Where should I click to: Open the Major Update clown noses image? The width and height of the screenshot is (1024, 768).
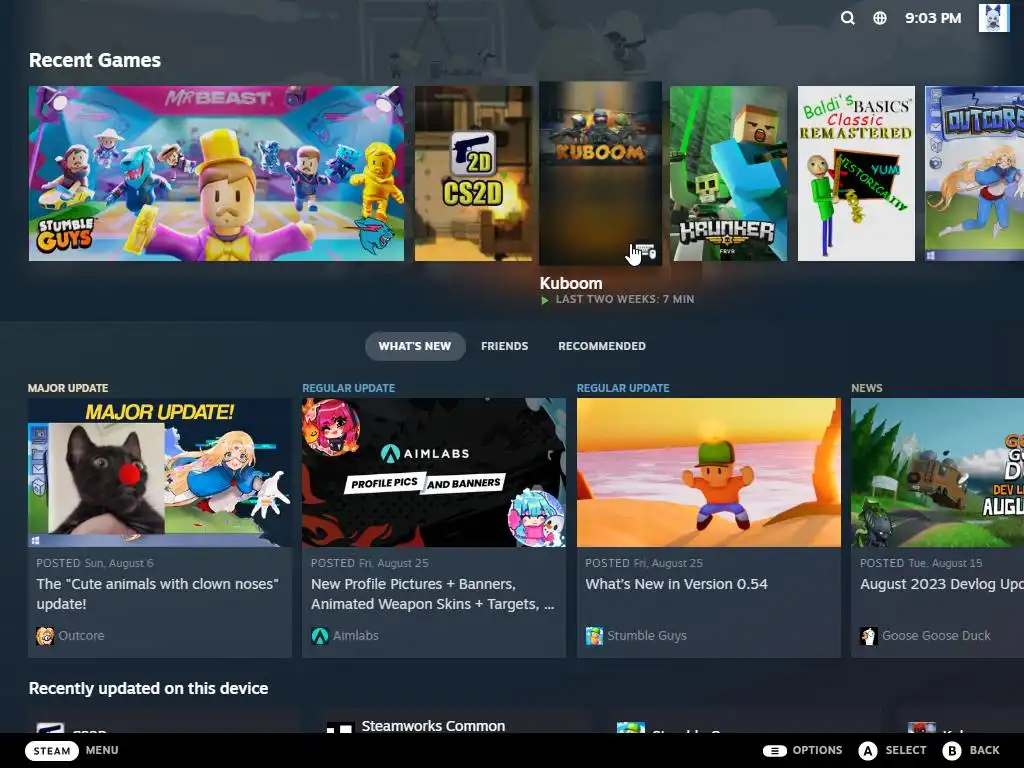pyautogui.click(x=159, y=472)
